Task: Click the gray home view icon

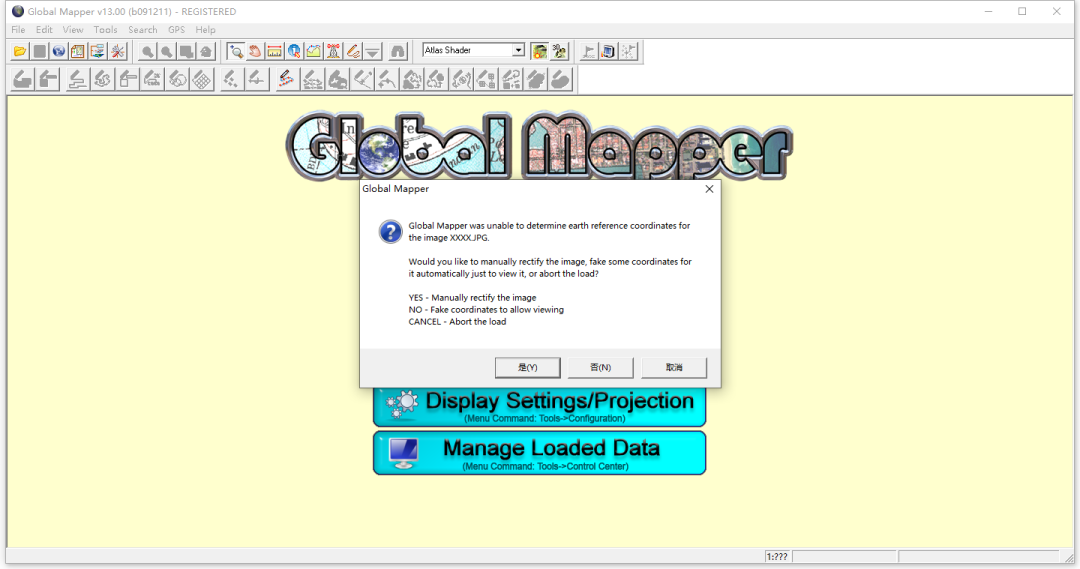Action: click(206, 51)
